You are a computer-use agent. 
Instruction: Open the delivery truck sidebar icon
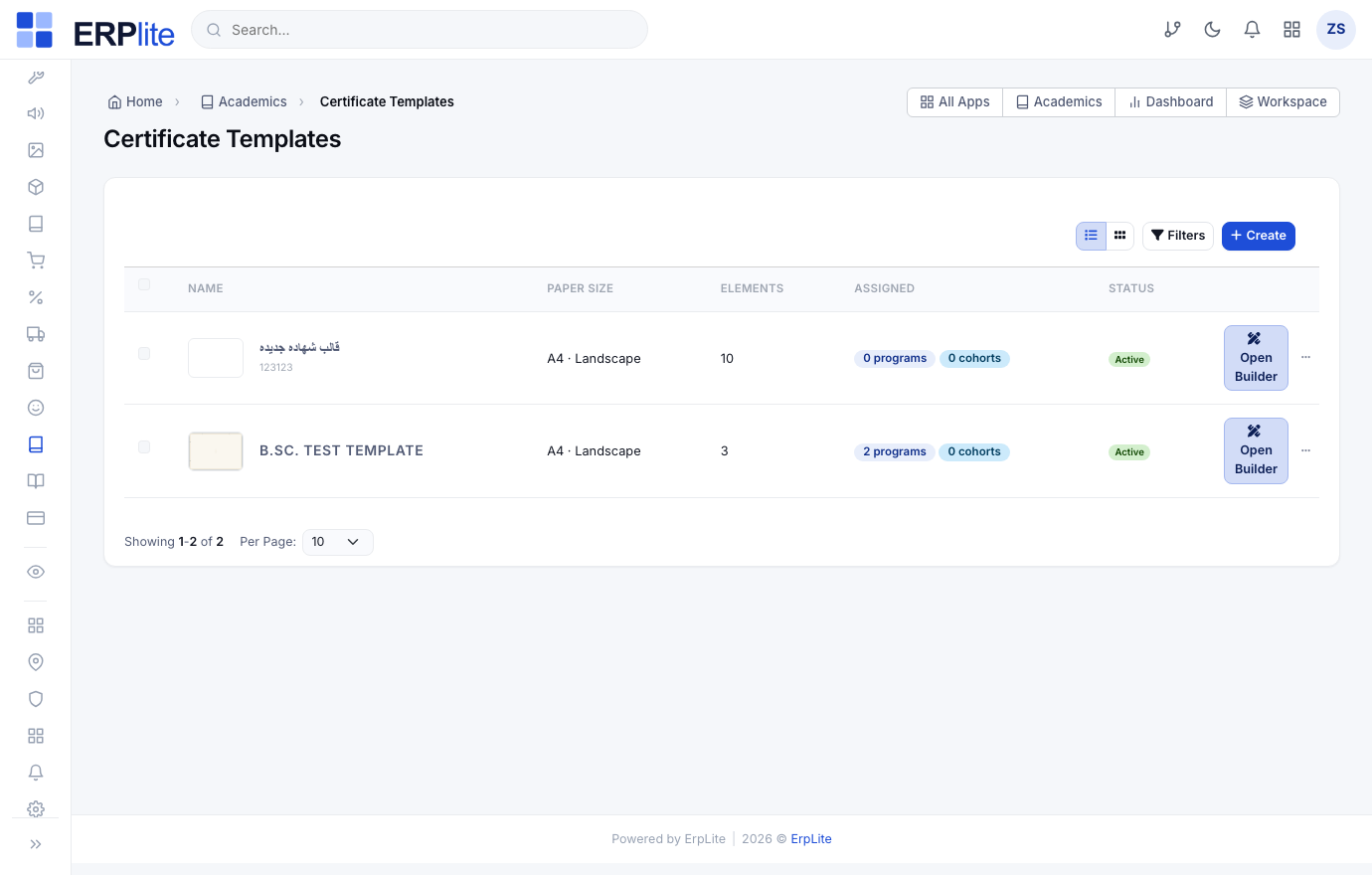(36, 334)
